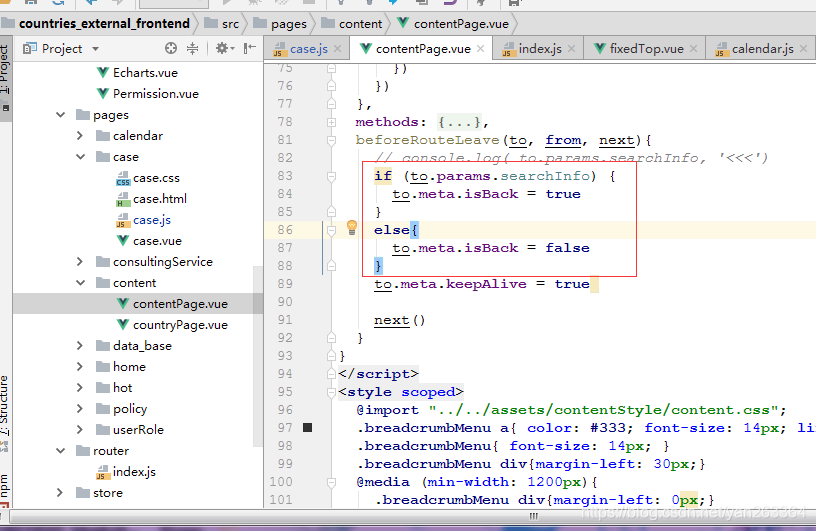Click the closing script tag on line 94
816x531 pixels.
click(x=378, y=374)
